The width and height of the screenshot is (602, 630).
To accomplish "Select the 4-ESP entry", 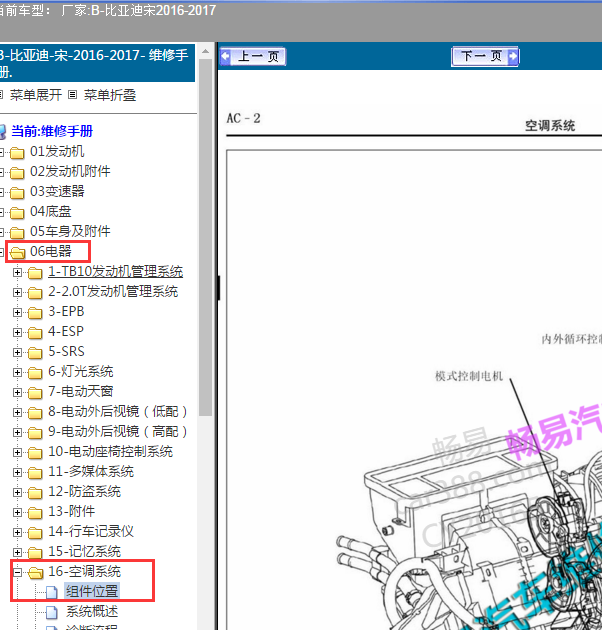I will tap(66, 331).
